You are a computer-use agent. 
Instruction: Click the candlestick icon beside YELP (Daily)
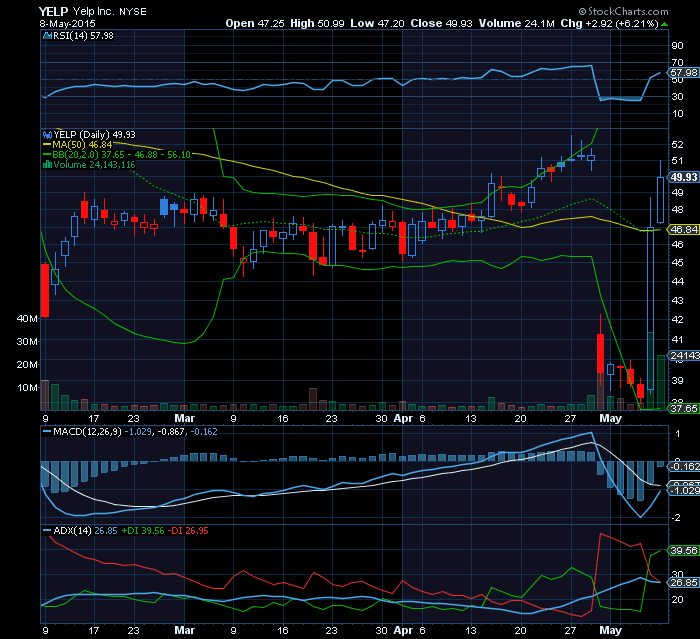[47, 135]
